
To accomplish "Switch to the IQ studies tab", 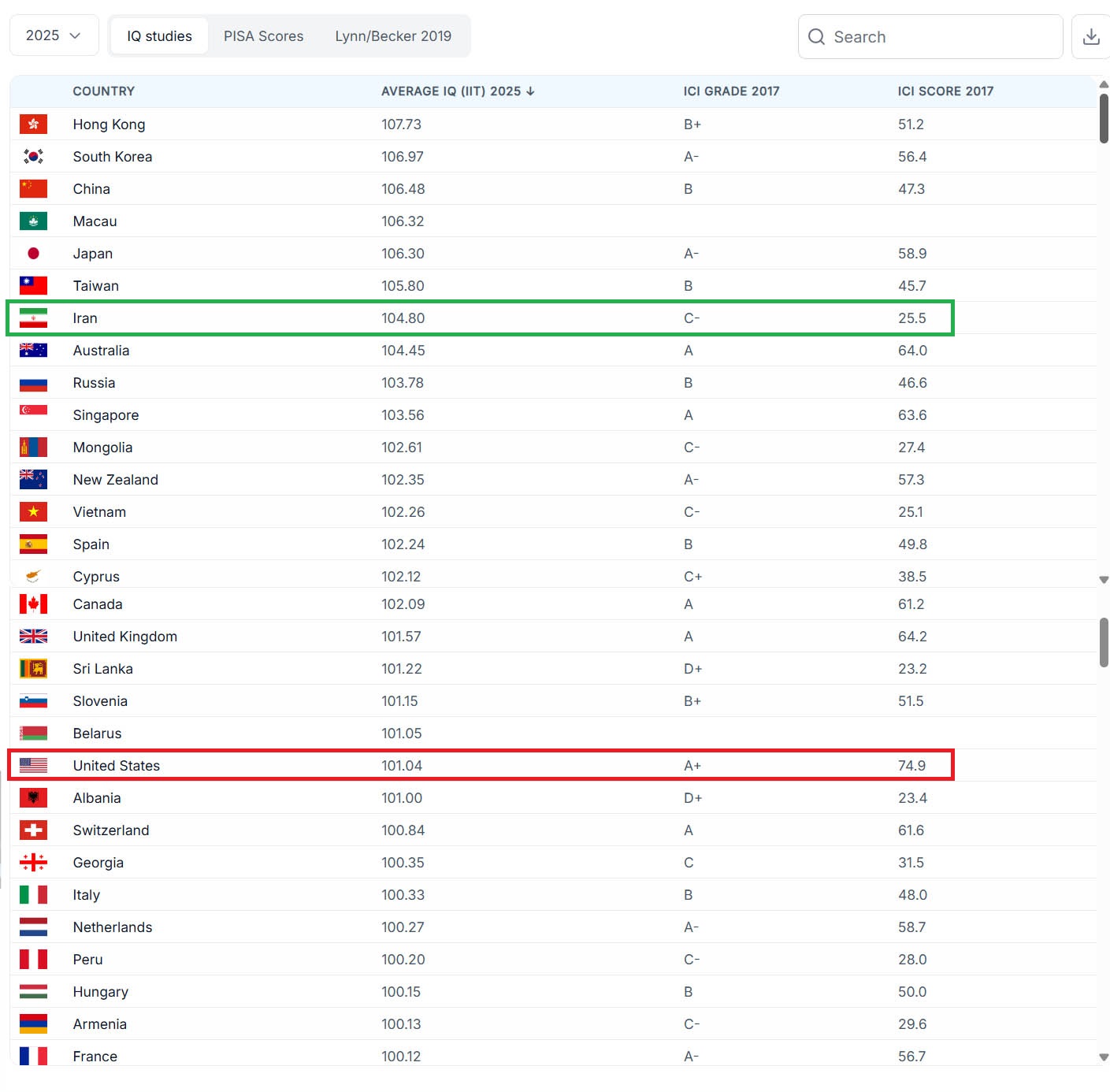I will point(159,36).
